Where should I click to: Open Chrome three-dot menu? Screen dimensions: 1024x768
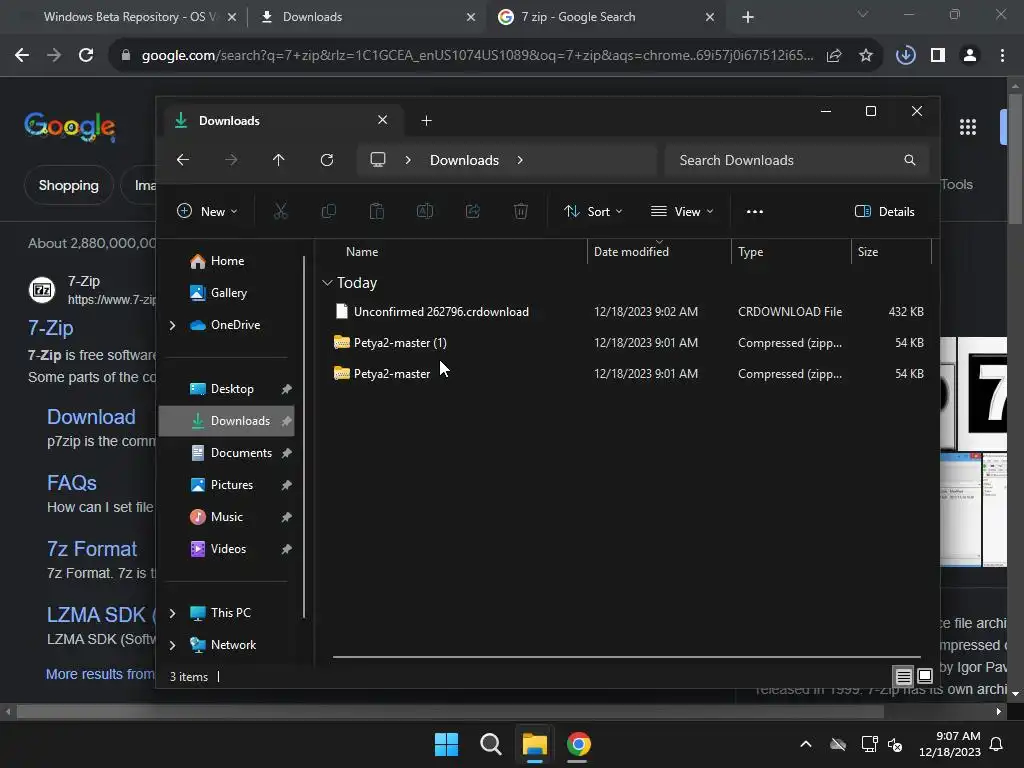click(1002, 56)
